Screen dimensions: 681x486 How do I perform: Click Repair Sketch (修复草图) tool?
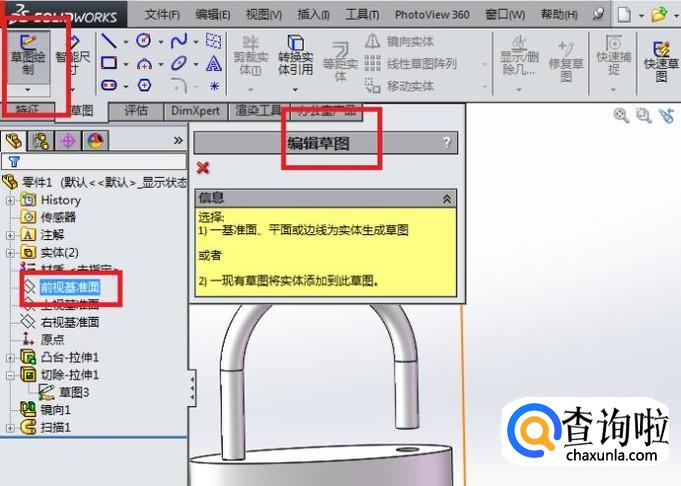[566, 61]
